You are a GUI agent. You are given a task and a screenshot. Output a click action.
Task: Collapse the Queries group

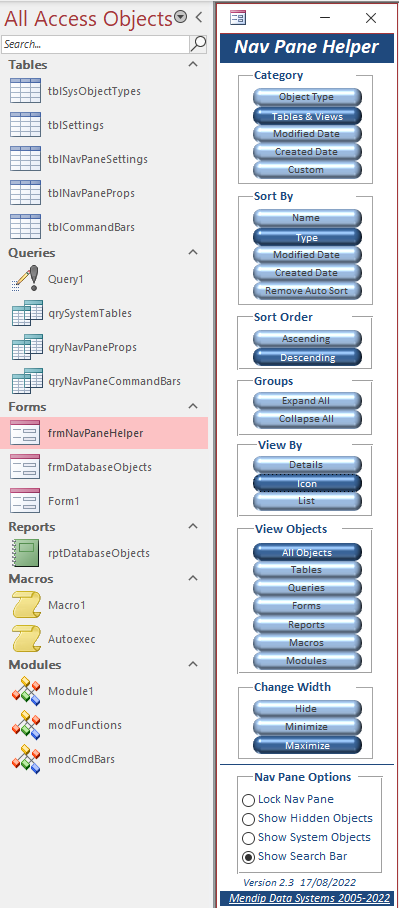(x=193, y=252)
